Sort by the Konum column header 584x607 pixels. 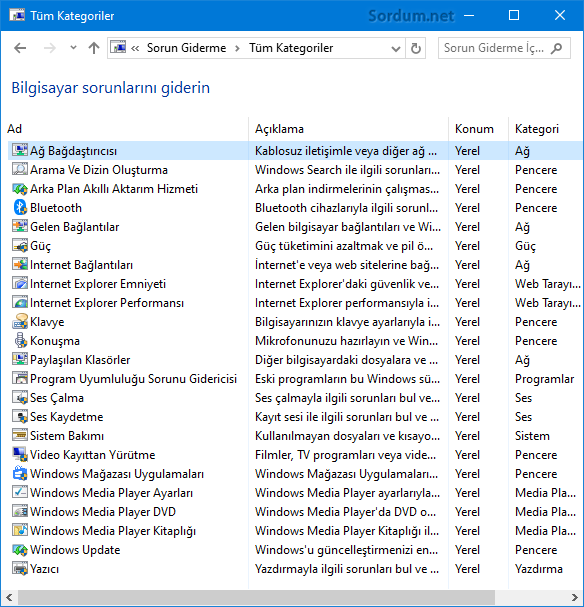click(x=478, y=129)
